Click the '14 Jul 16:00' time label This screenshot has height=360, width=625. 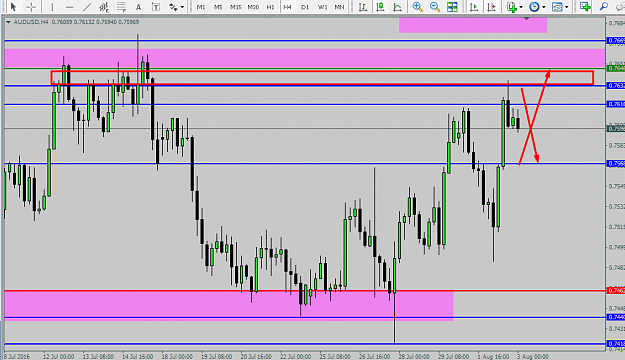(138, 356)
